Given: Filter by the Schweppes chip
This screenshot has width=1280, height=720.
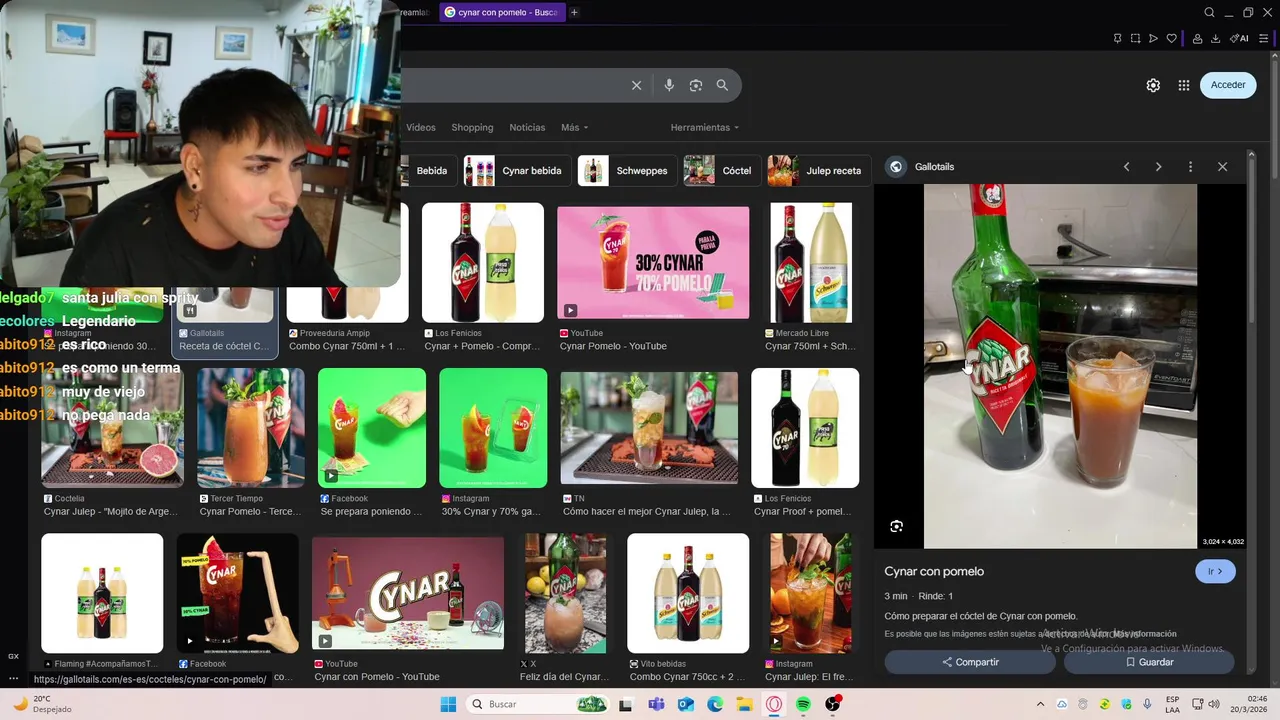Looking at the screenshot, I should 626,171.
